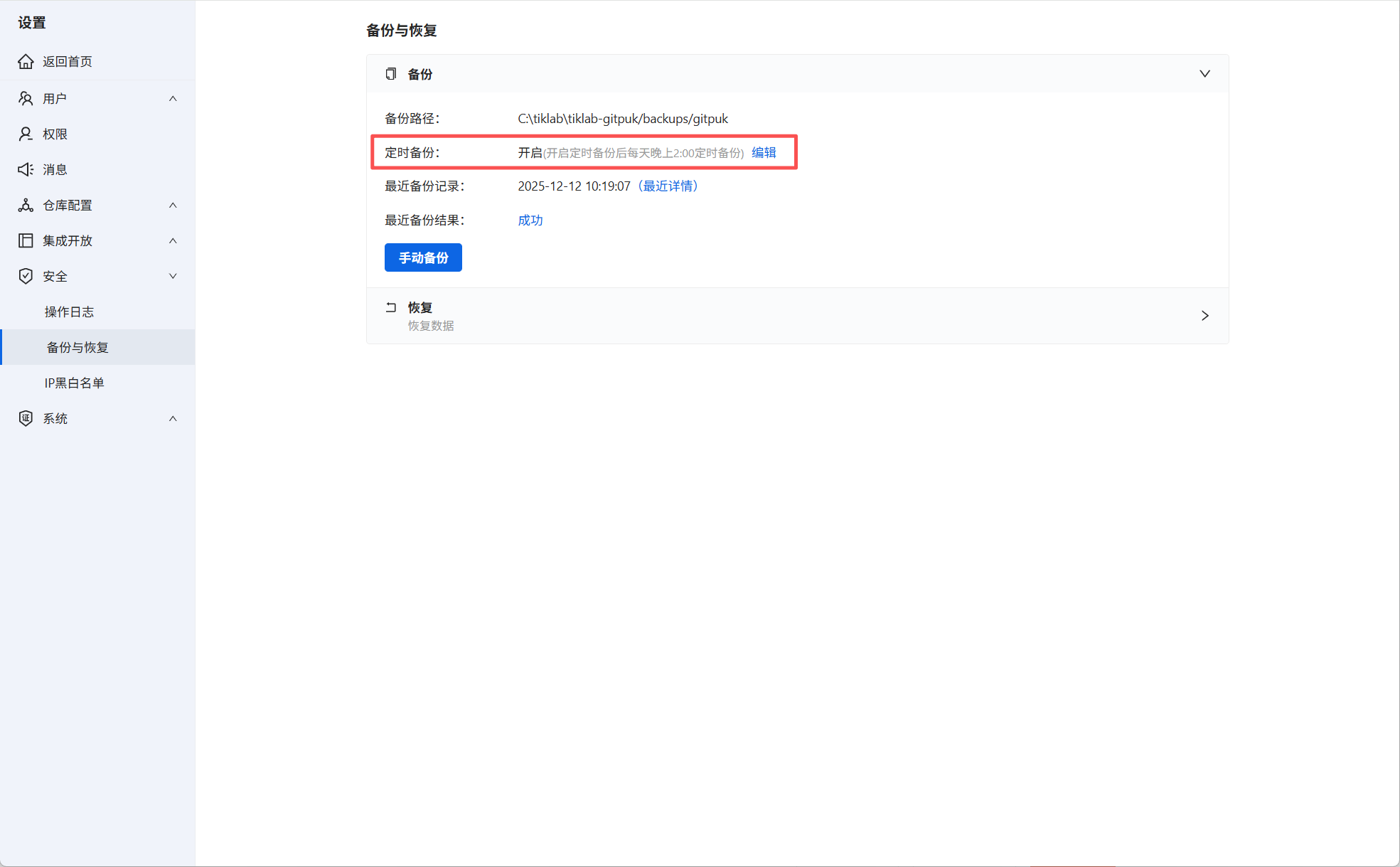This screenshot has width=1400, height=867.
Task: Click the 安全 shield icon
Action: coord(26,276)
